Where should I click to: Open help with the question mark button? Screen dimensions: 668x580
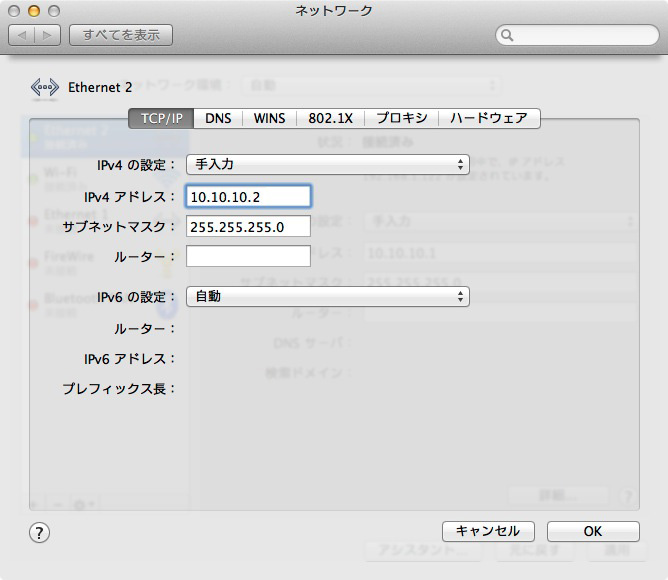point(39,532)
